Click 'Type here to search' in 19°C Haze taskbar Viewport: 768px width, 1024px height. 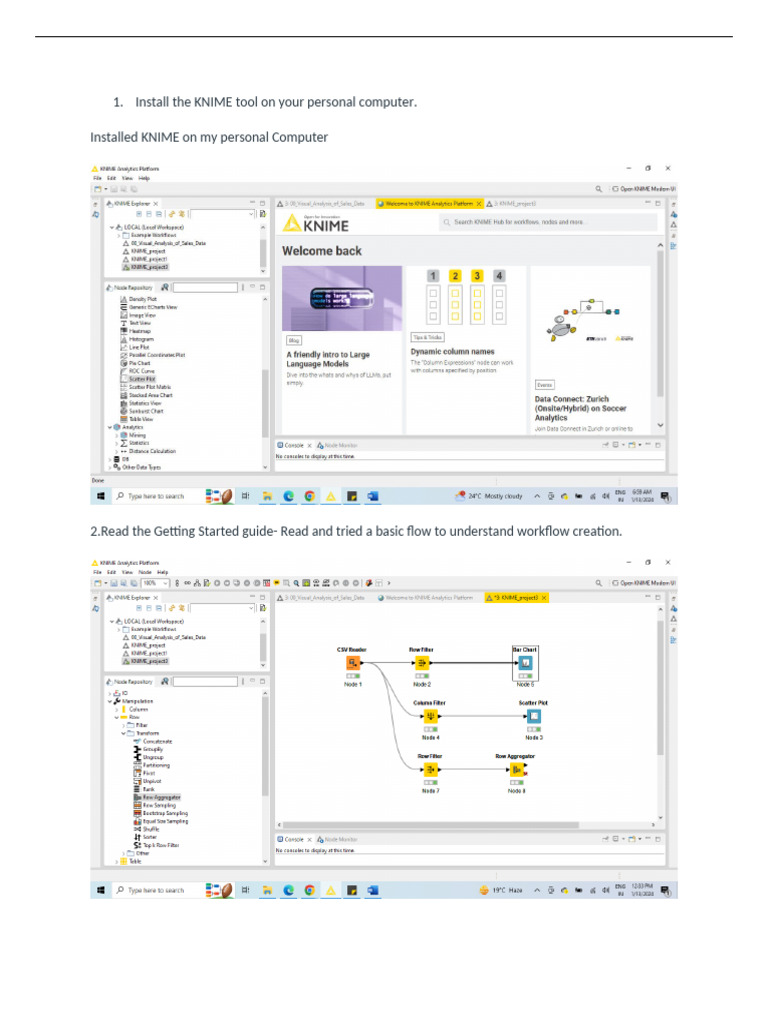coord(156,890)
